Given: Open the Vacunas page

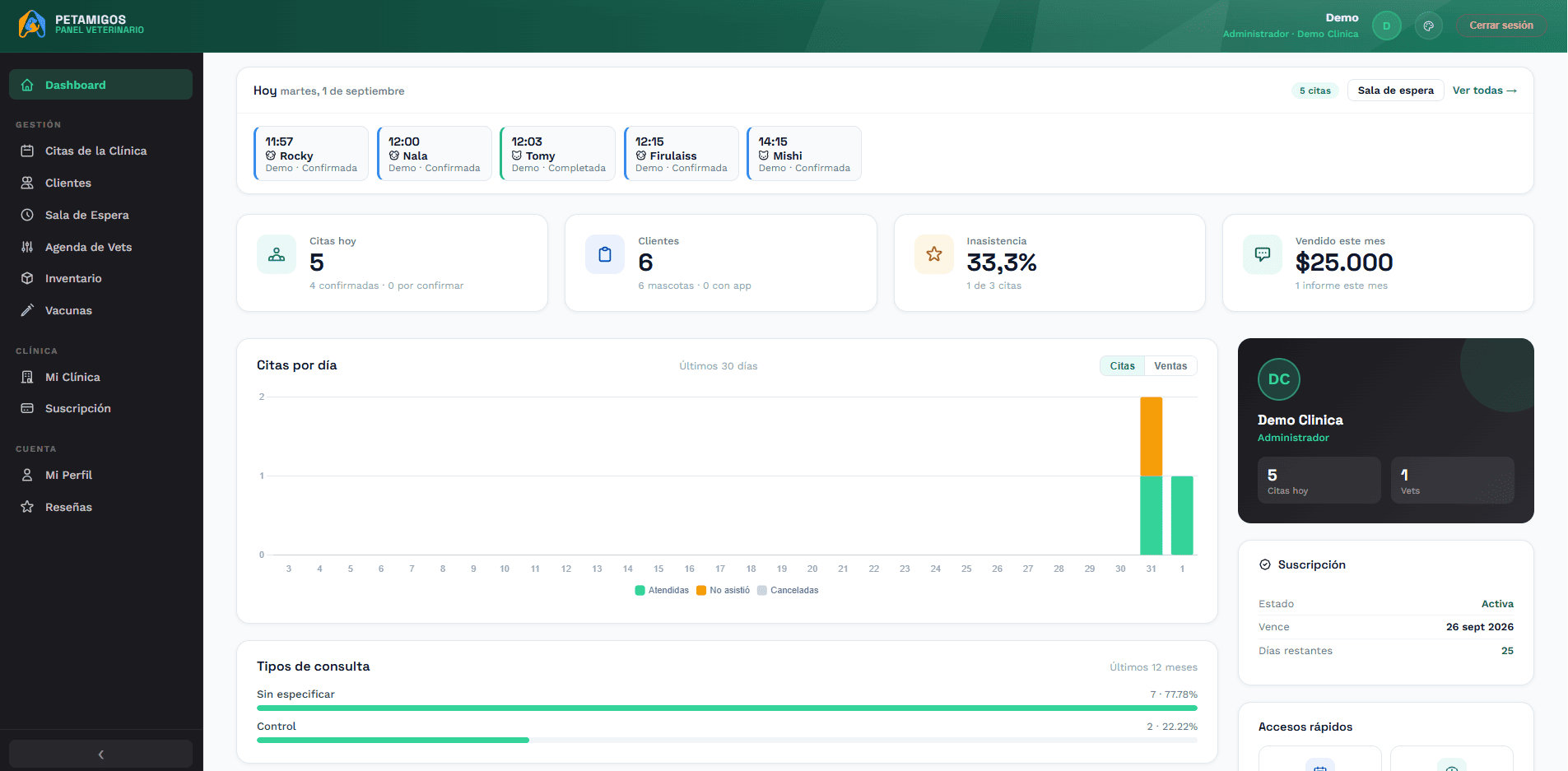Looking at the screenshot, I should point(100,310).
